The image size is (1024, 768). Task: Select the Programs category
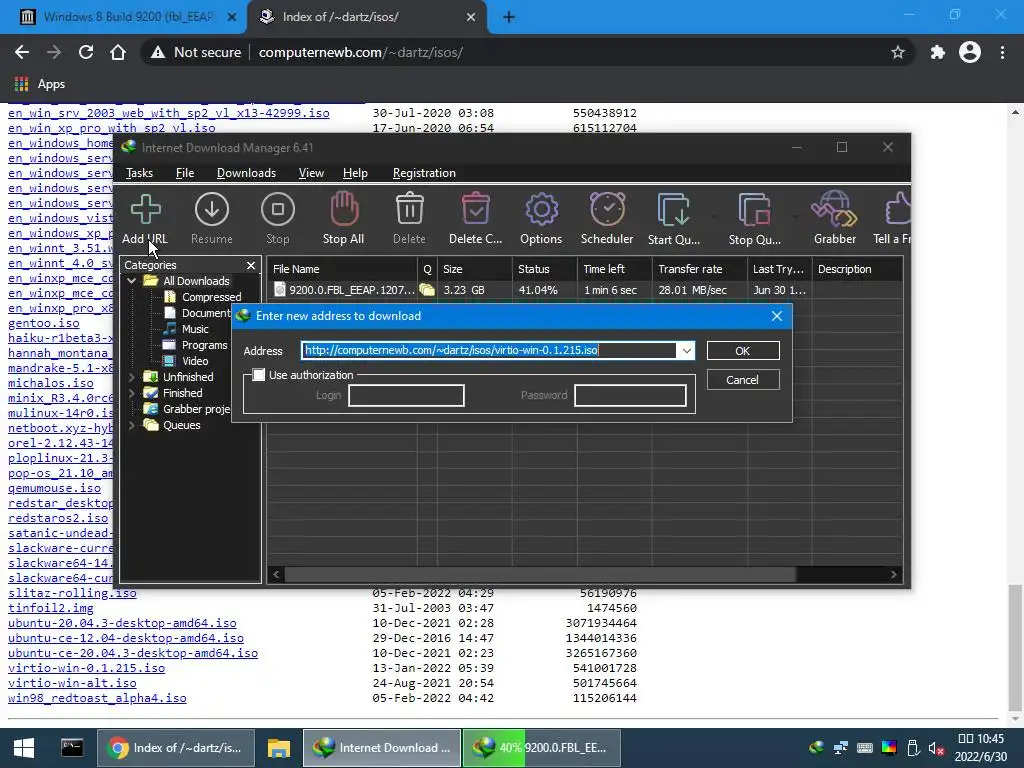click(x=204, y=345)
